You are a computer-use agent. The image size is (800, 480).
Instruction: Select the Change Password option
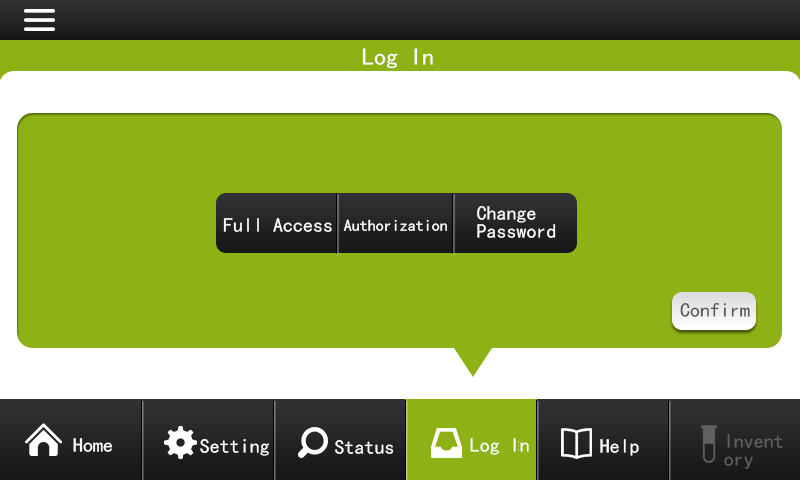[x=515, y=223]
